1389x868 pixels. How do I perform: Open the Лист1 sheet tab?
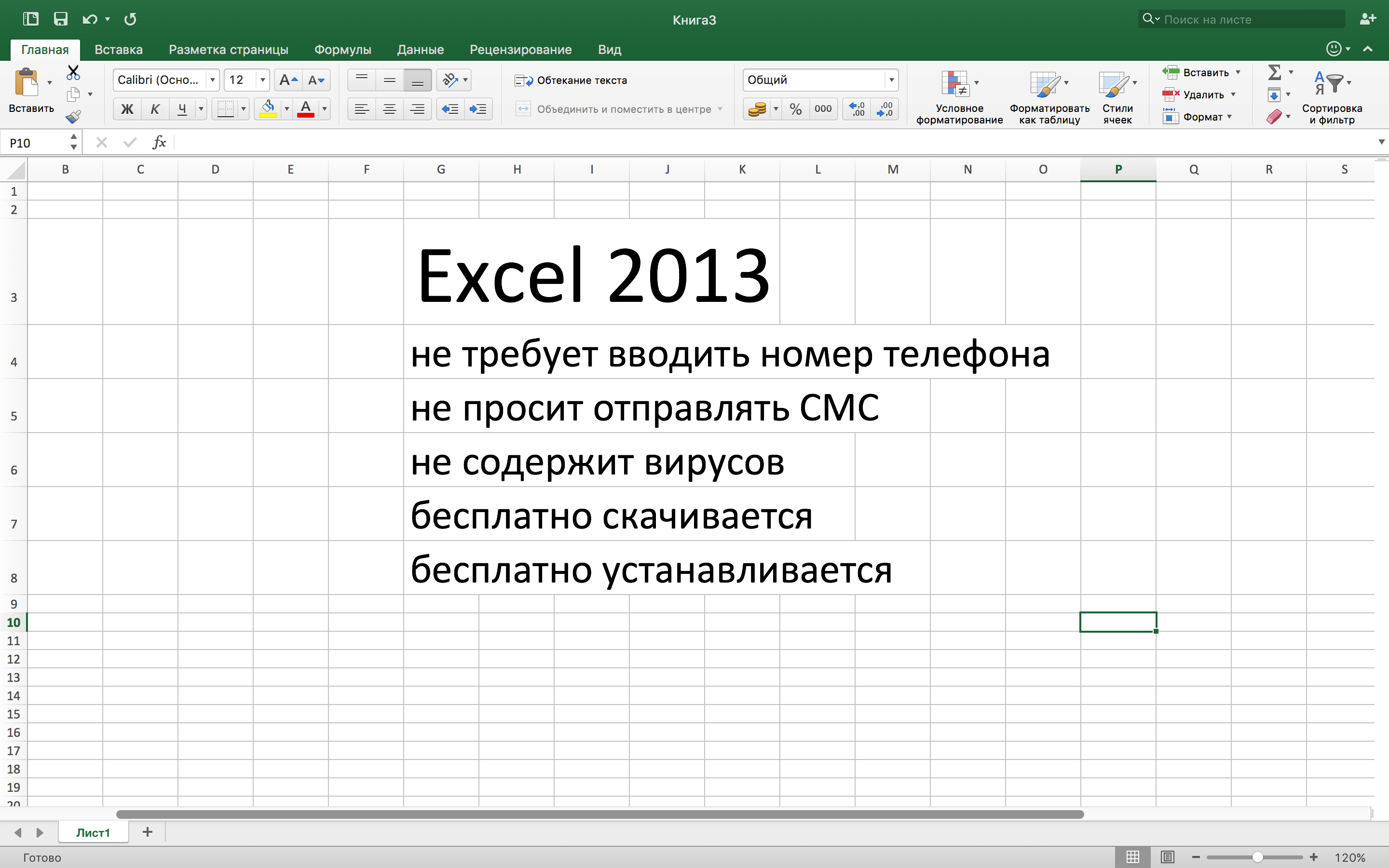(x=93, y=832)
